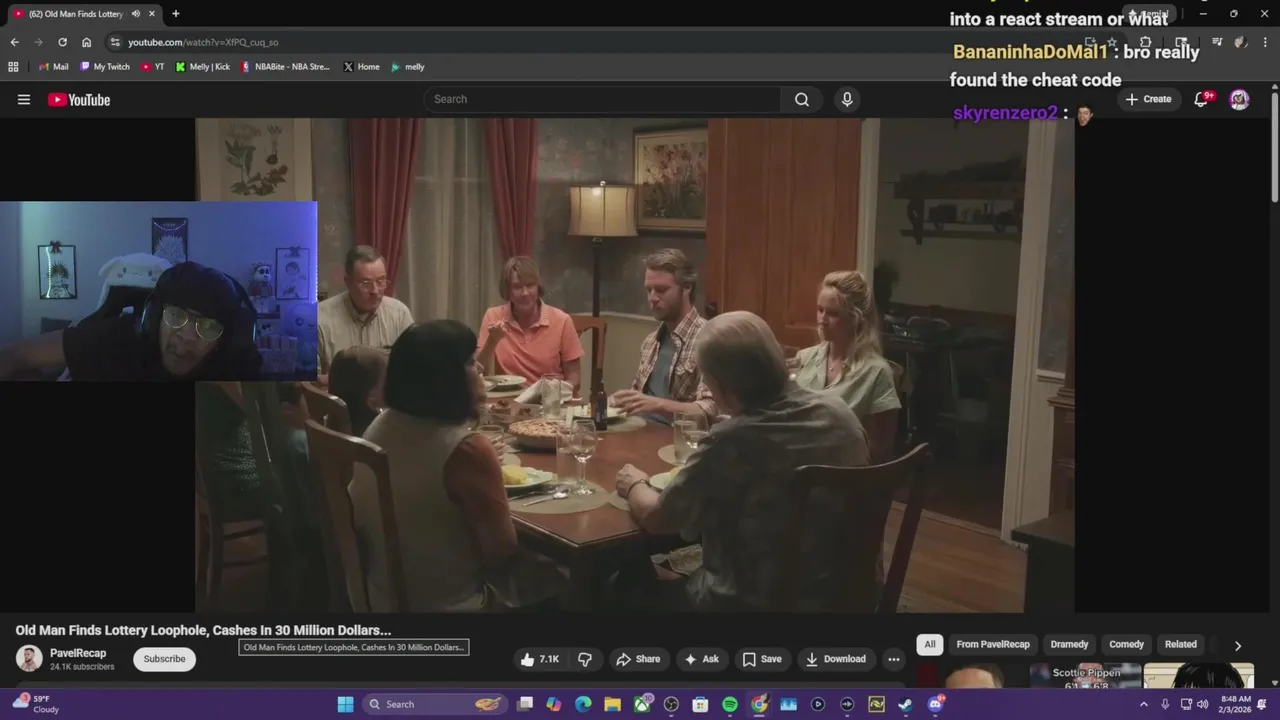Open taskbar clock showing 8:48 AM
The width and height of the screenshot is (1280, 720).
(x=1236, y=704)
